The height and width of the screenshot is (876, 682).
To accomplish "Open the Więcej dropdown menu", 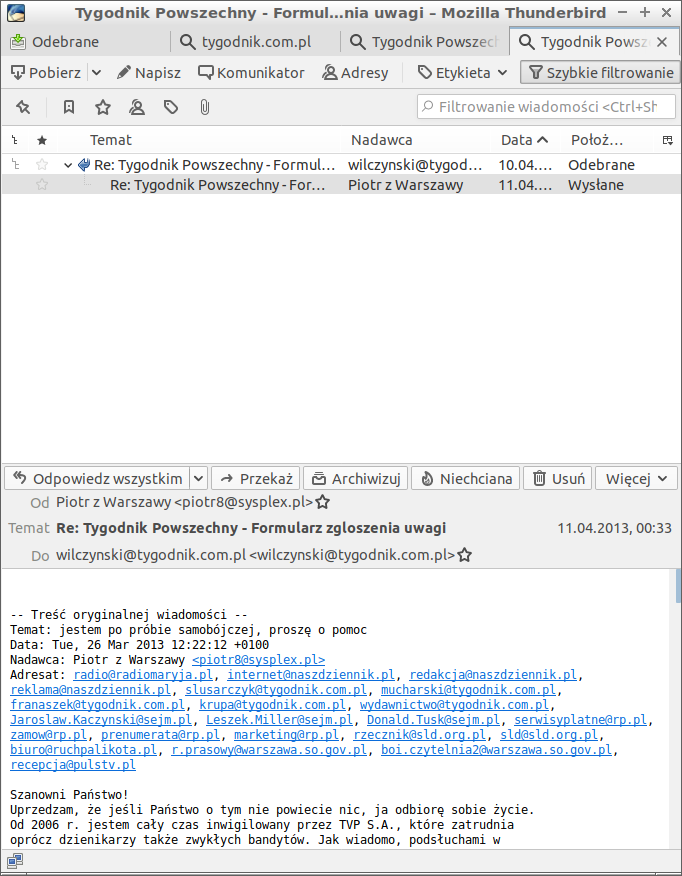I will [636, 478].
